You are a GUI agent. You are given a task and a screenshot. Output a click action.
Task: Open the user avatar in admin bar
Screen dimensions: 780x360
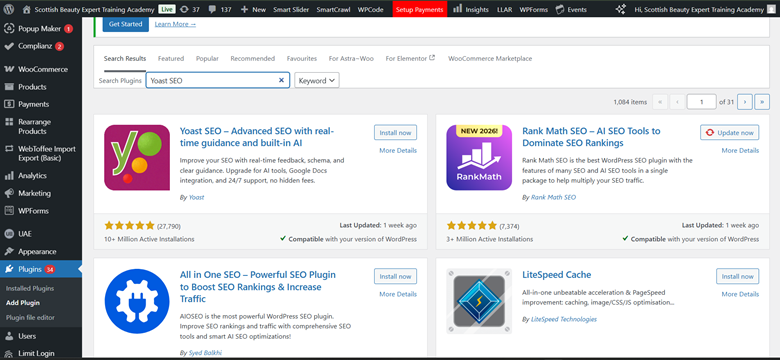(x=771, y=9)
